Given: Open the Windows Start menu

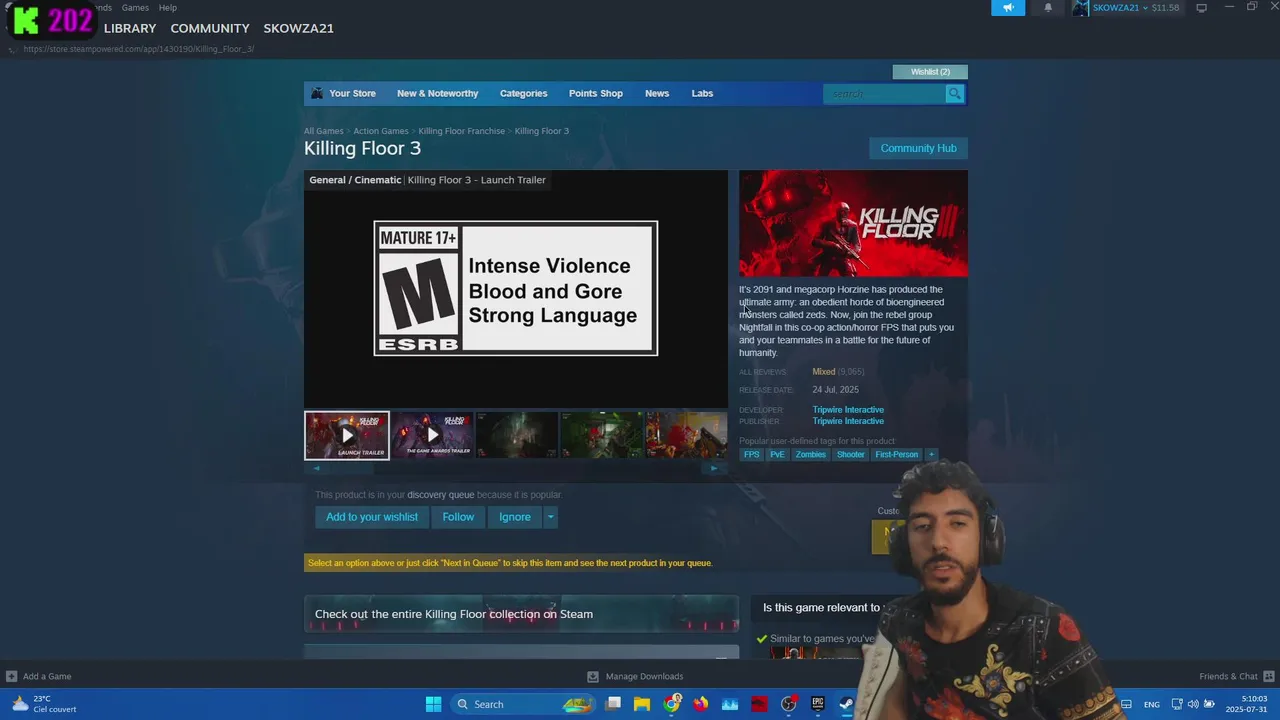Looking at the screenshot, I should coord(433,704).
